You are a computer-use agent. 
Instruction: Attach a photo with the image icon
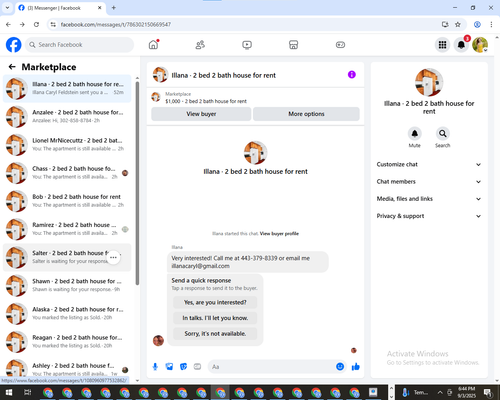point(169,367)
